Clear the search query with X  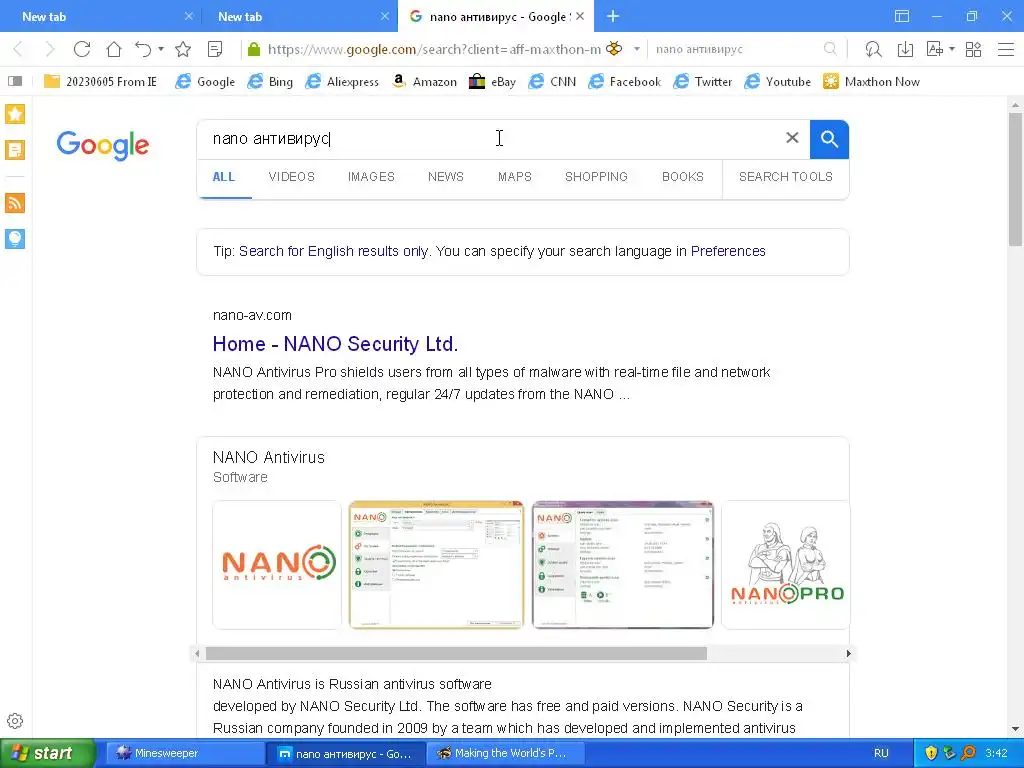tap(792, 138)
